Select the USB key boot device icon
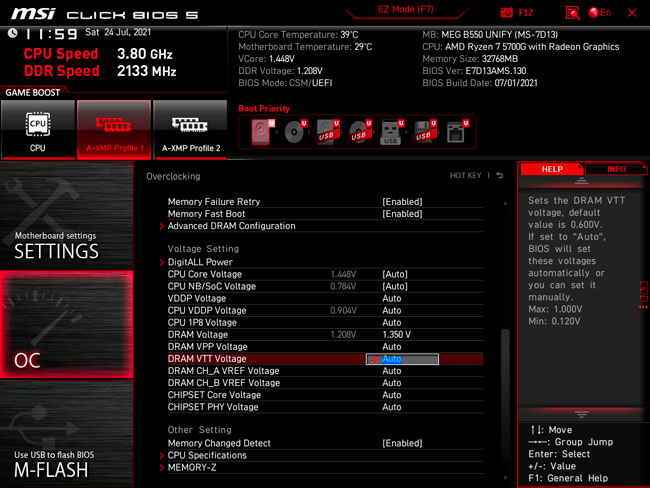Screen dimensions: 650x488 click(x=392, y=132)
